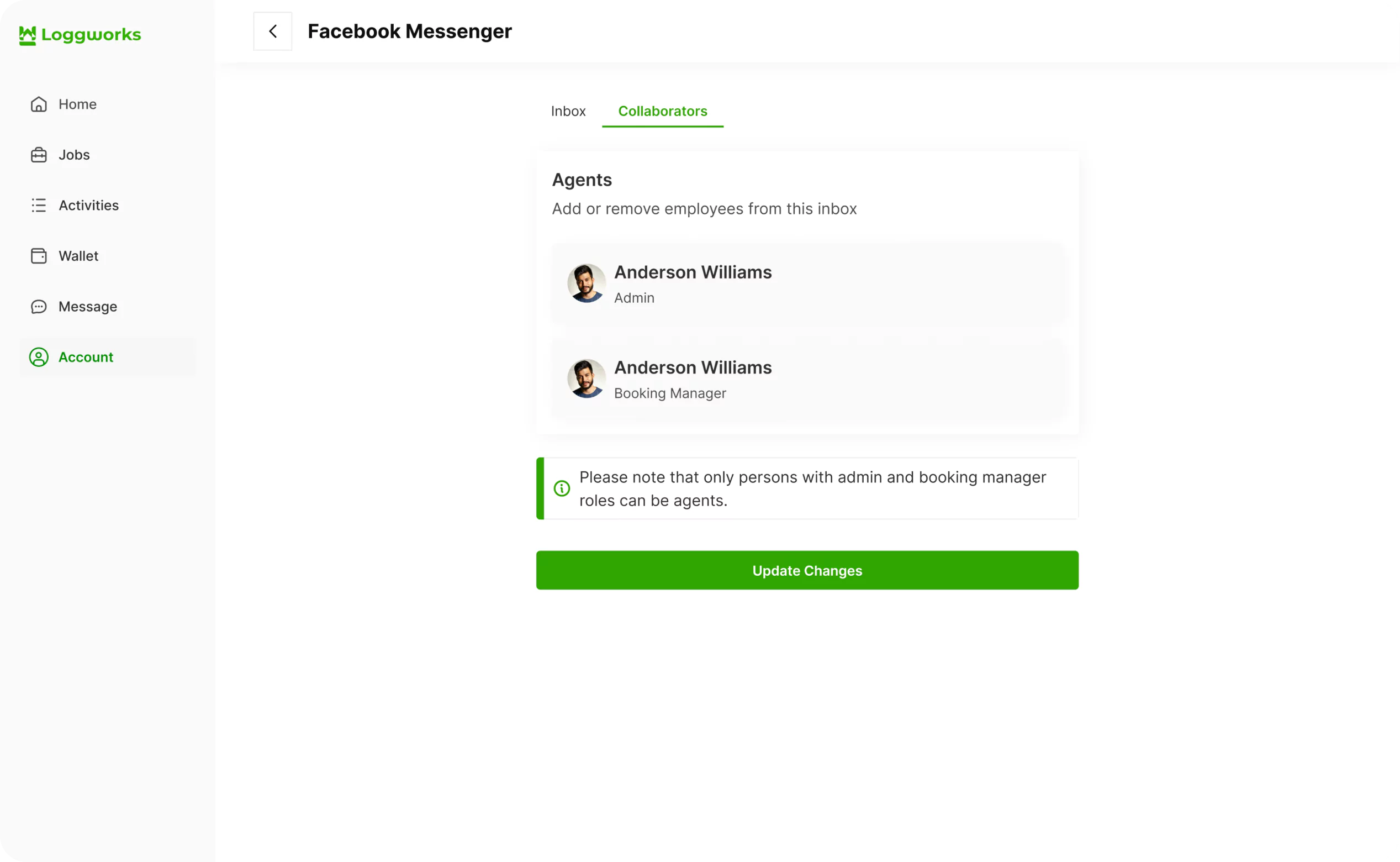The image size is (1400, 862).
Task: Click the Home house icon
Action: point(39,104)
